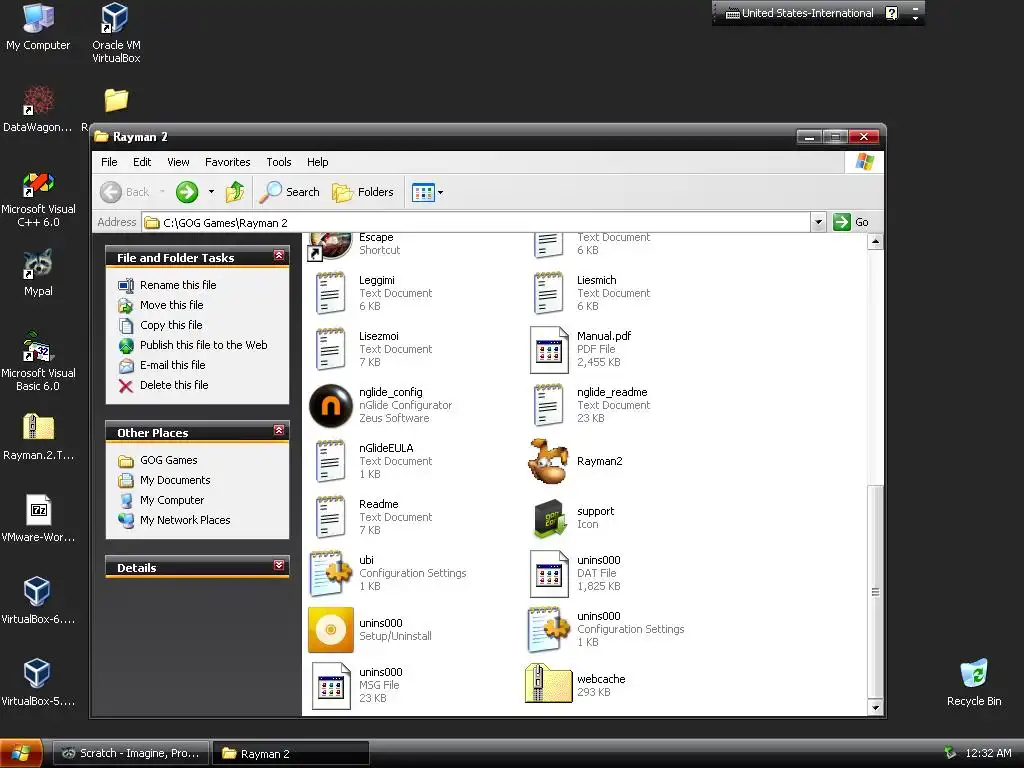
Task: Select the unins000 MSG file
Action: [x=330, y=686]
